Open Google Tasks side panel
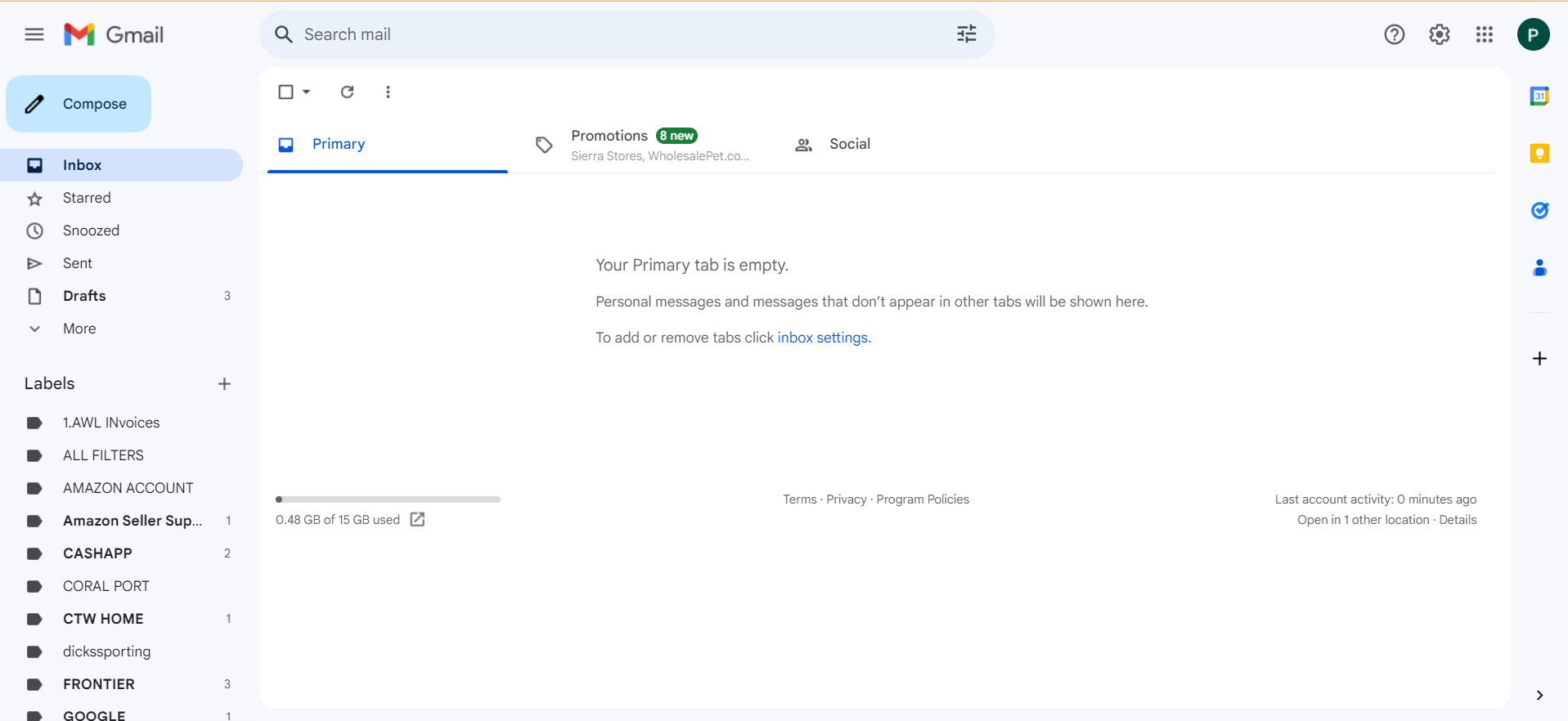This screenshot has width=1568, height=721. tap(1539, 210)
